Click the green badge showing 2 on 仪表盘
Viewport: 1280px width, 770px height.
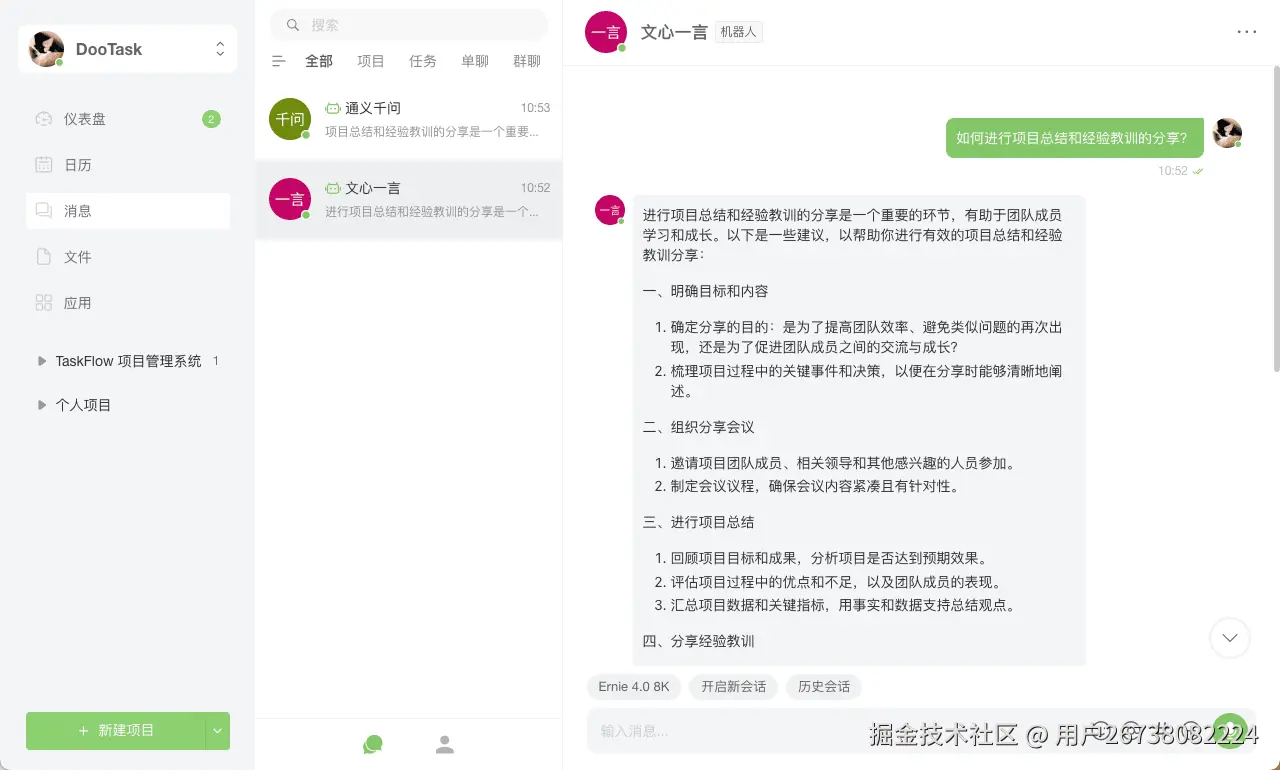(x=211, y=119)
